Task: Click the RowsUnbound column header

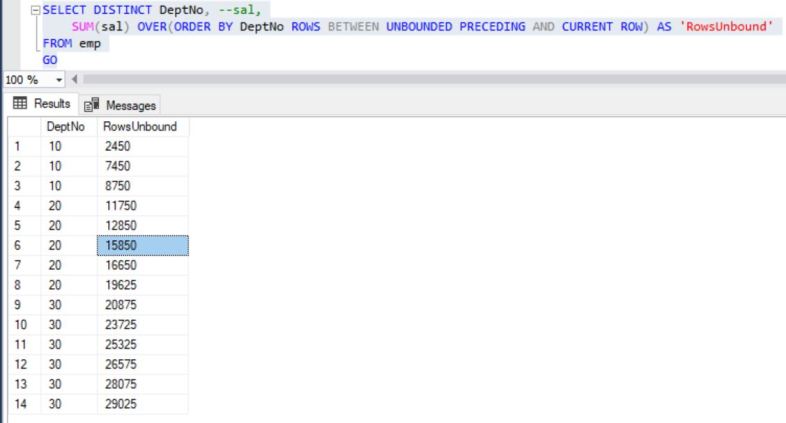Action: (140, 127)
